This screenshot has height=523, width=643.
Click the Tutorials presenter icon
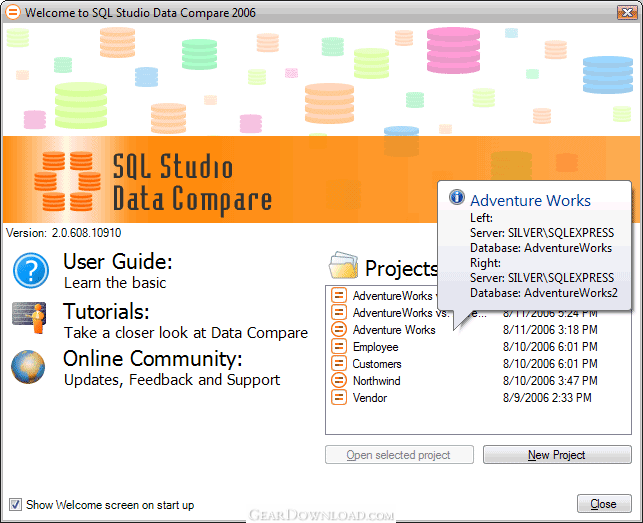point(29,318)
